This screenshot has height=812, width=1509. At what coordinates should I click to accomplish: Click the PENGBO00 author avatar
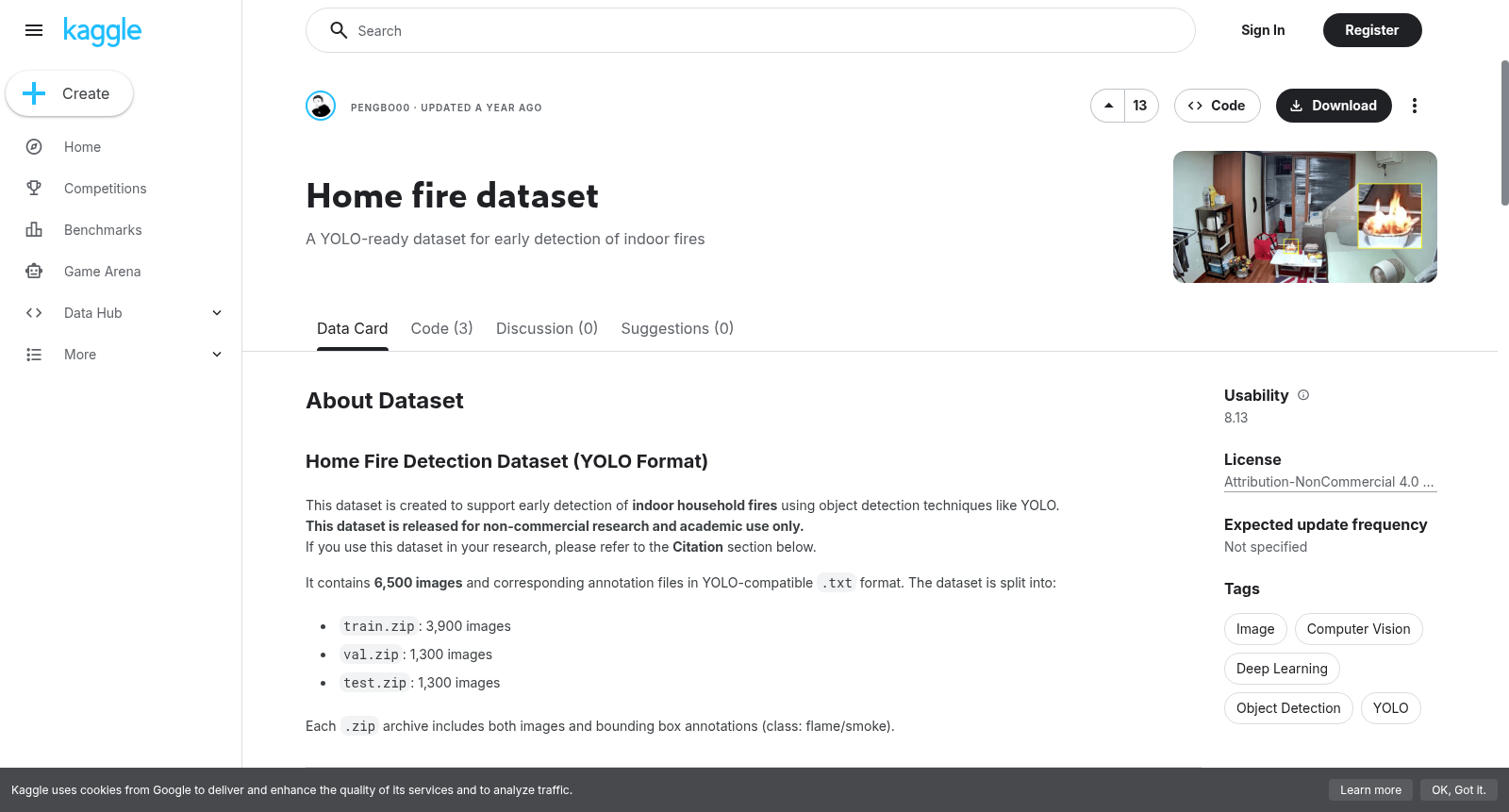pos(321,106)
